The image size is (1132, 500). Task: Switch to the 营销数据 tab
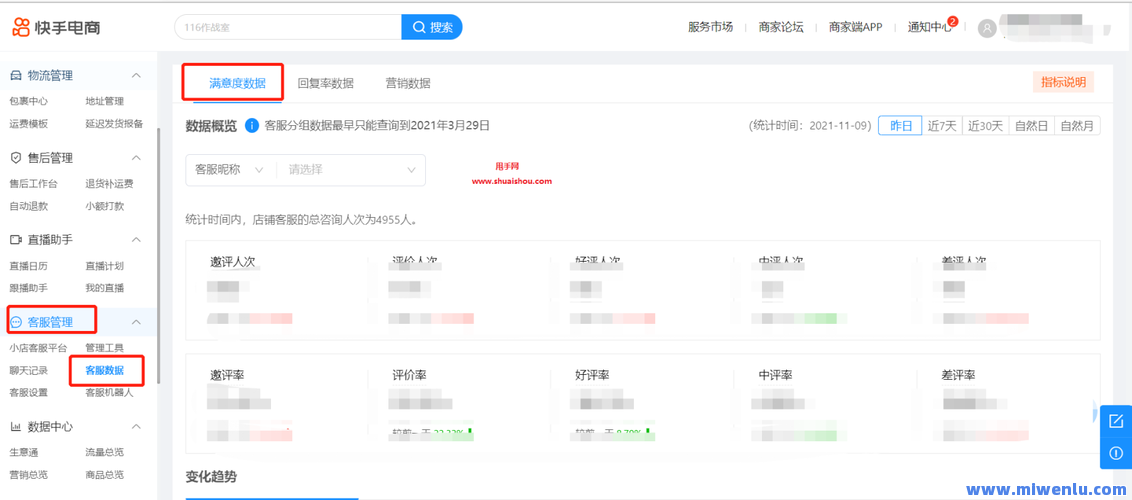coord(408,83)
